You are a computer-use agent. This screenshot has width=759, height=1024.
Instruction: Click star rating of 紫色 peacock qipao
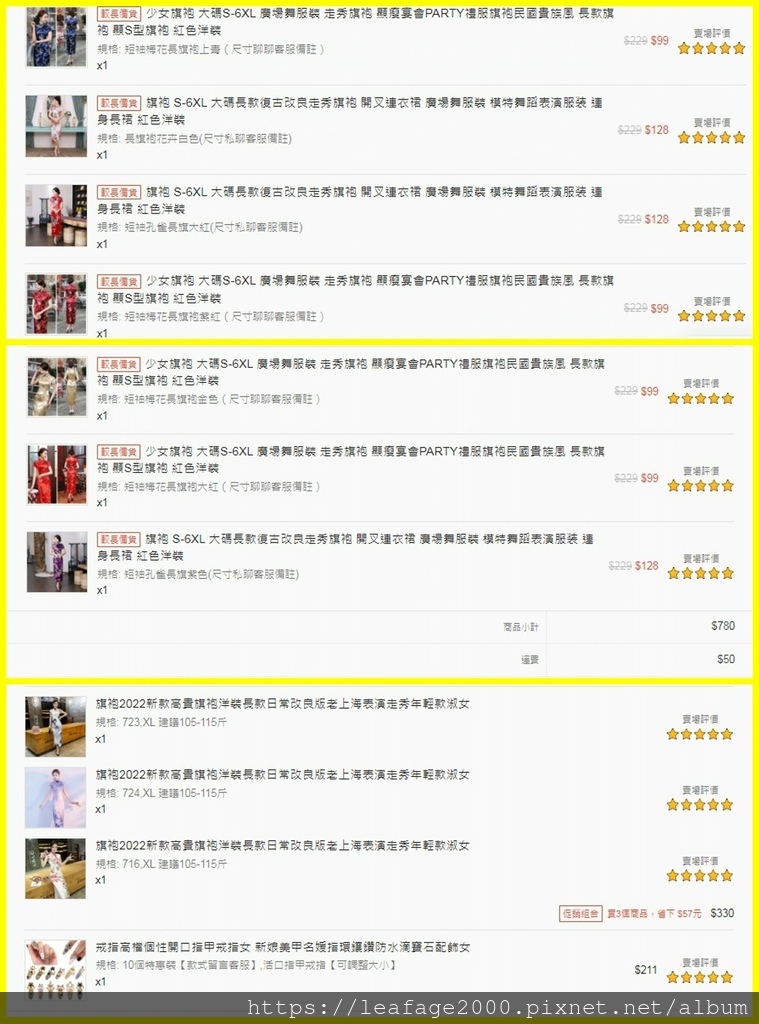pos(701,573)
